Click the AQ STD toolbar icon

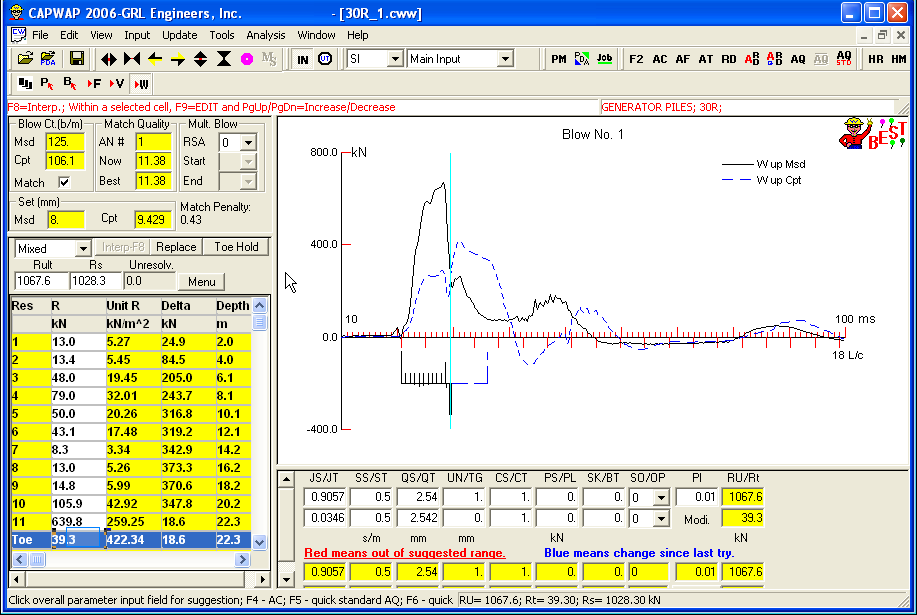pyautogui.click(x=844, y=59)
